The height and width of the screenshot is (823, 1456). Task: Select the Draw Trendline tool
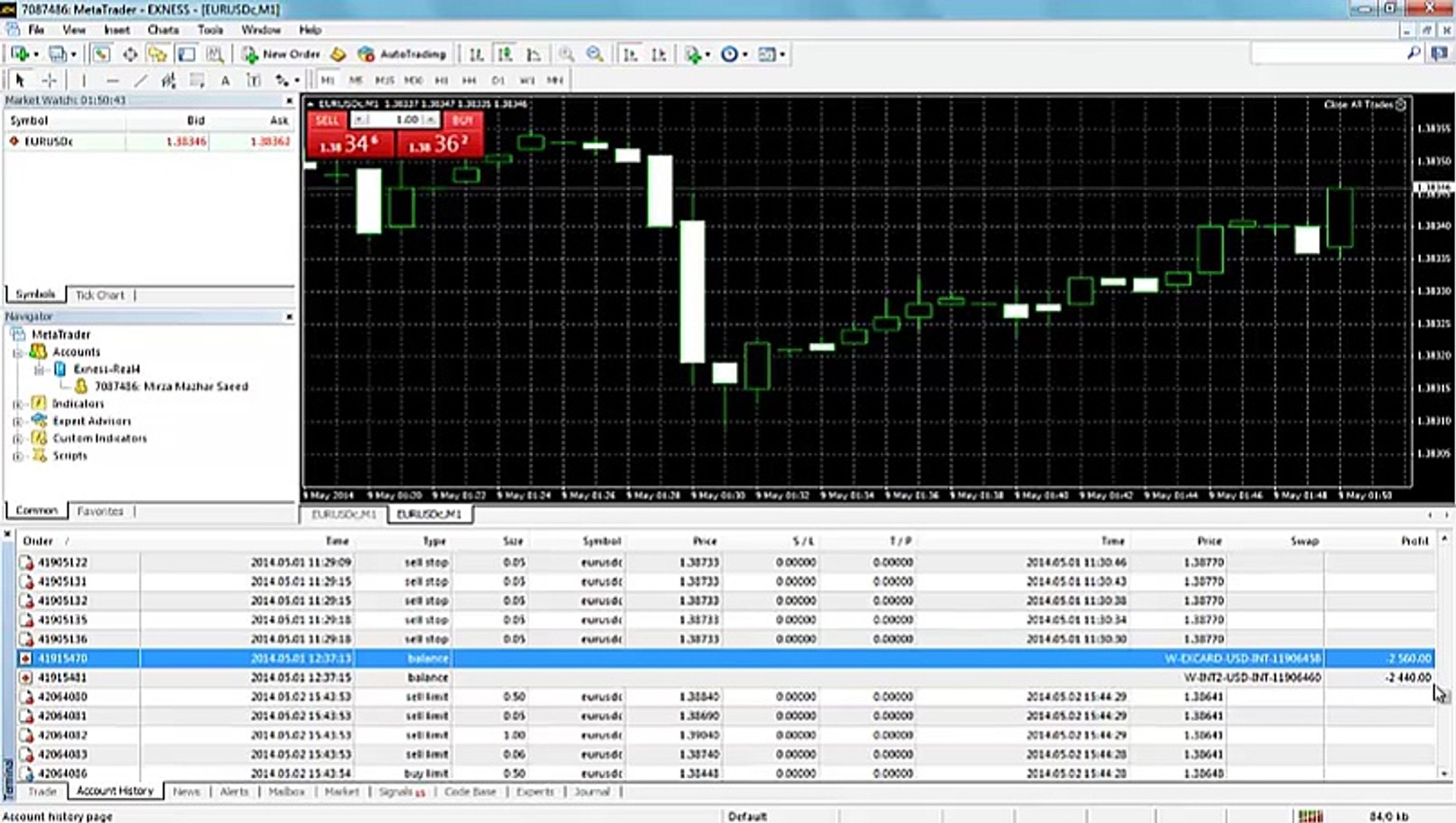(140, 79)
